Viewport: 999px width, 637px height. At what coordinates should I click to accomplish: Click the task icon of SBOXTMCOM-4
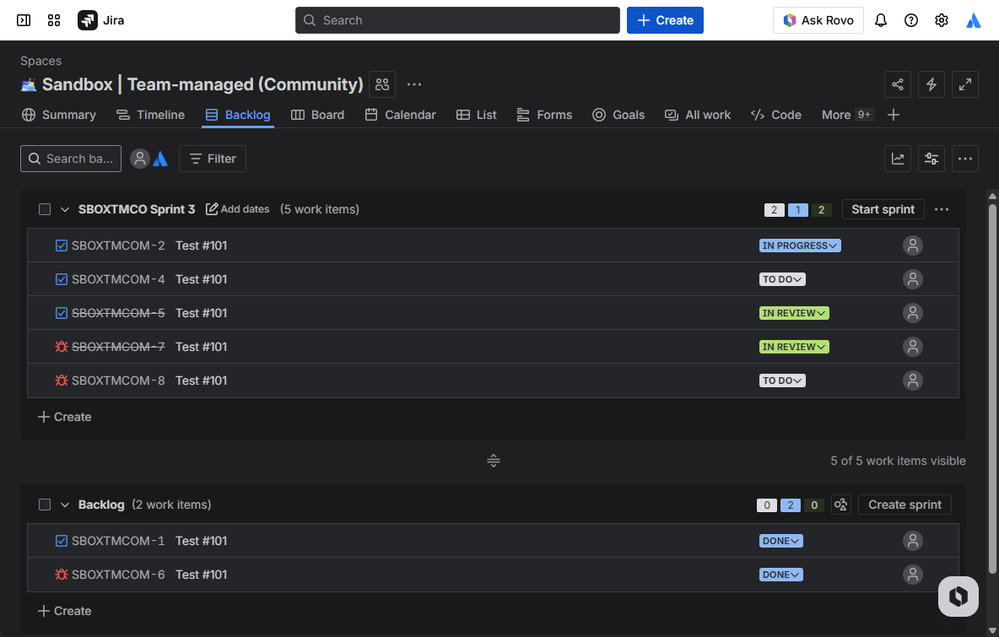click(61, 279)
